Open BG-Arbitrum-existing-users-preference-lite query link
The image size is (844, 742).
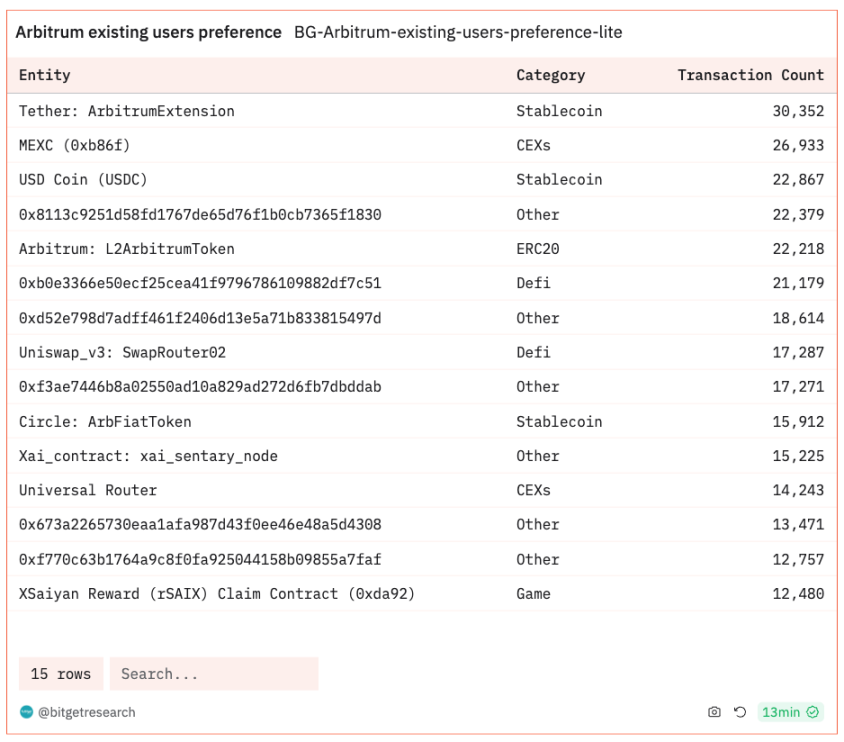(x=457, y=32)
